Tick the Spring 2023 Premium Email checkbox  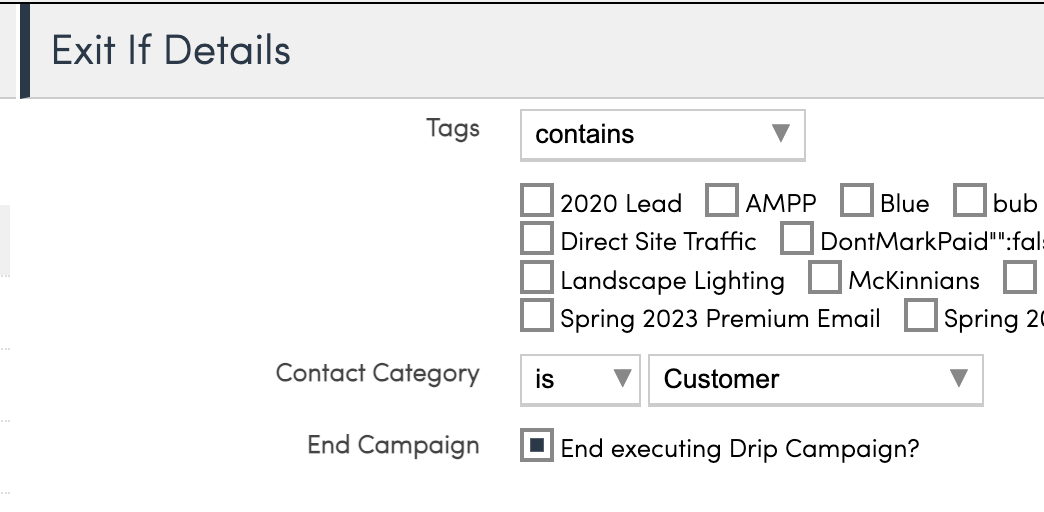537,317
